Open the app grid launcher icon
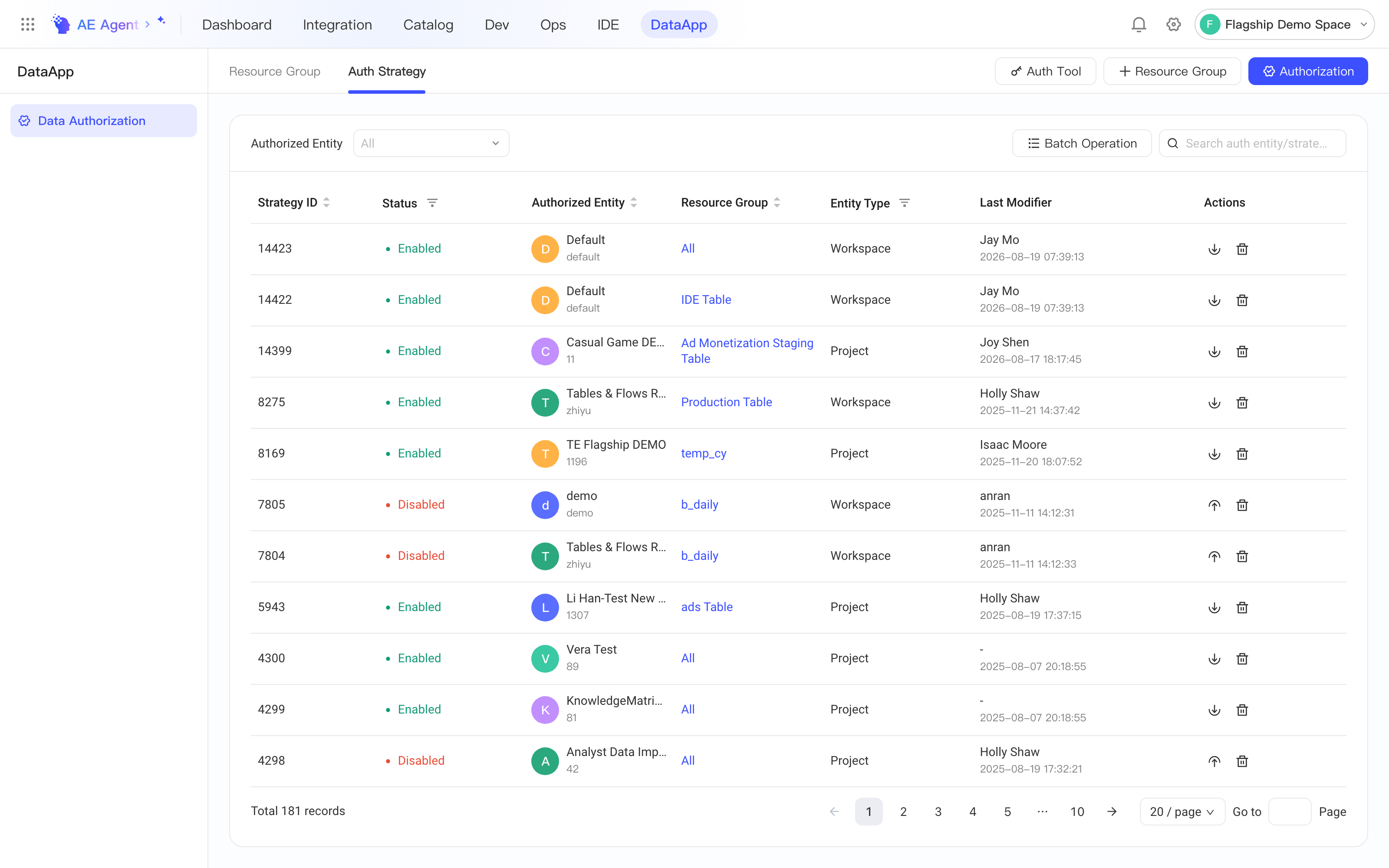This screenshot has height=868, width=1389. pyautogui.click(x=27, y=24)
